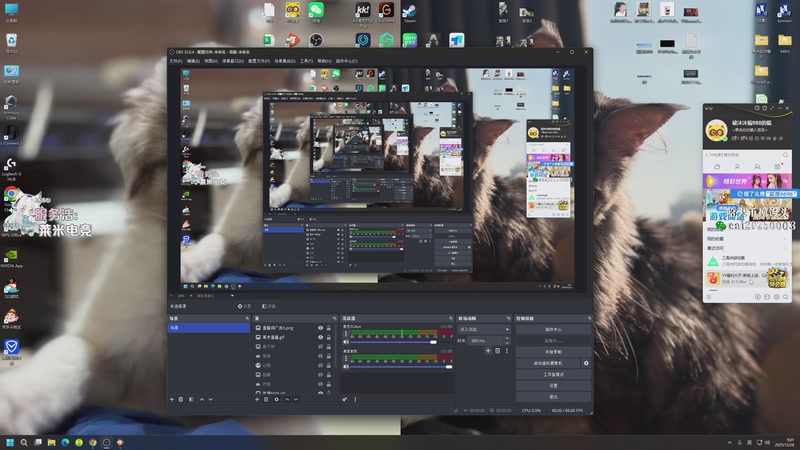Open virtual camera settings gear

586,363
